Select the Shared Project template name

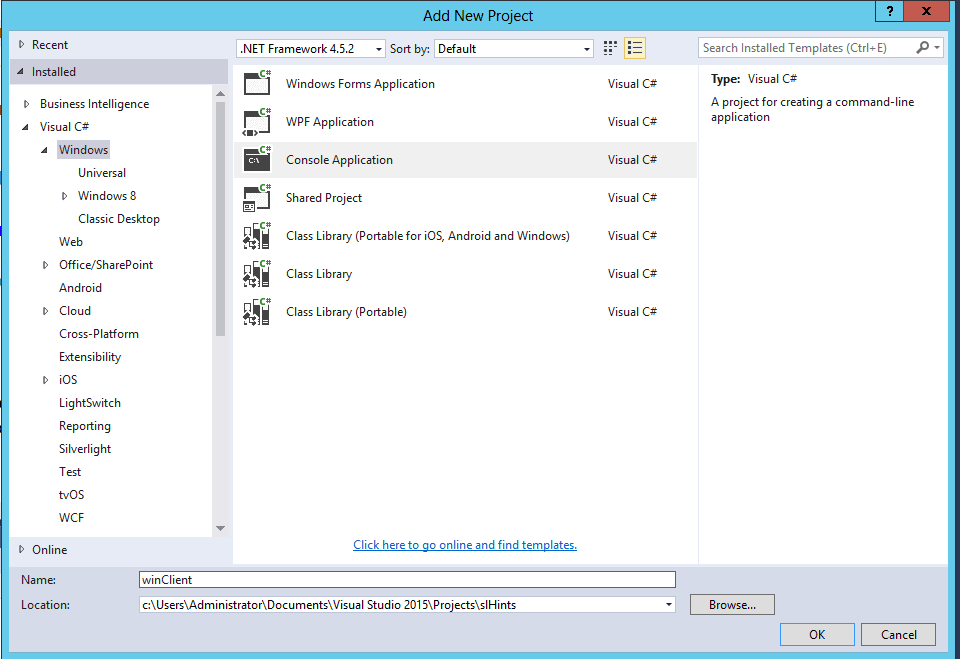(x=324, y=198)
